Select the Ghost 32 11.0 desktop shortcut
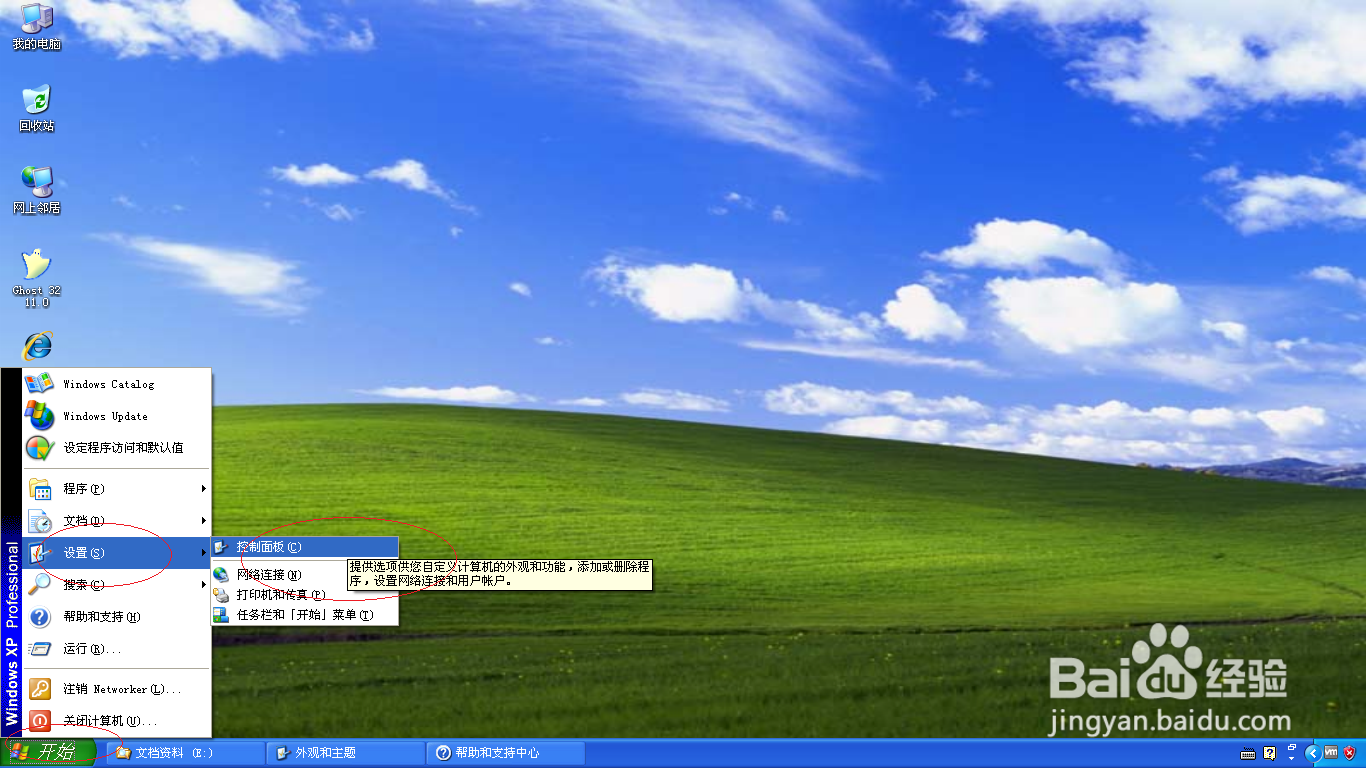1366x768 pixels. click(37, 277)
